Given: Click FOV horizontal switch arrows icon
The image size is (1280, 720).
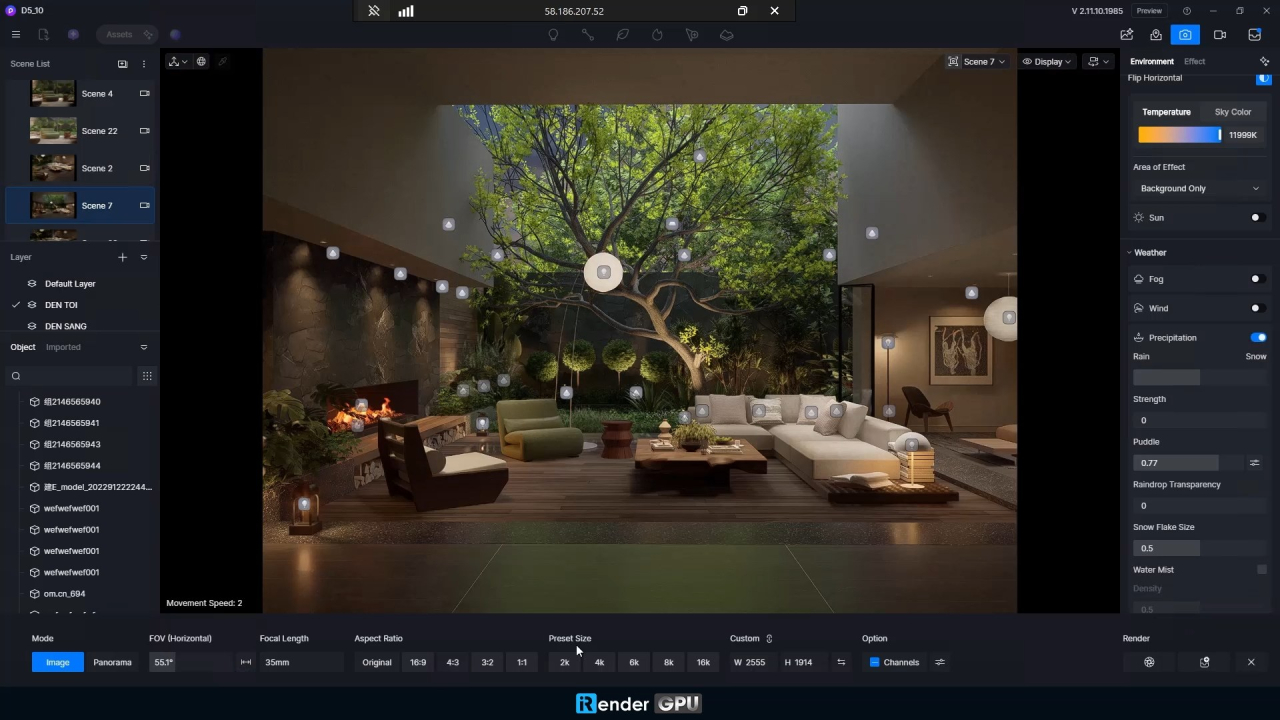Looking at the screenshot, I should [x=246, y=662].
